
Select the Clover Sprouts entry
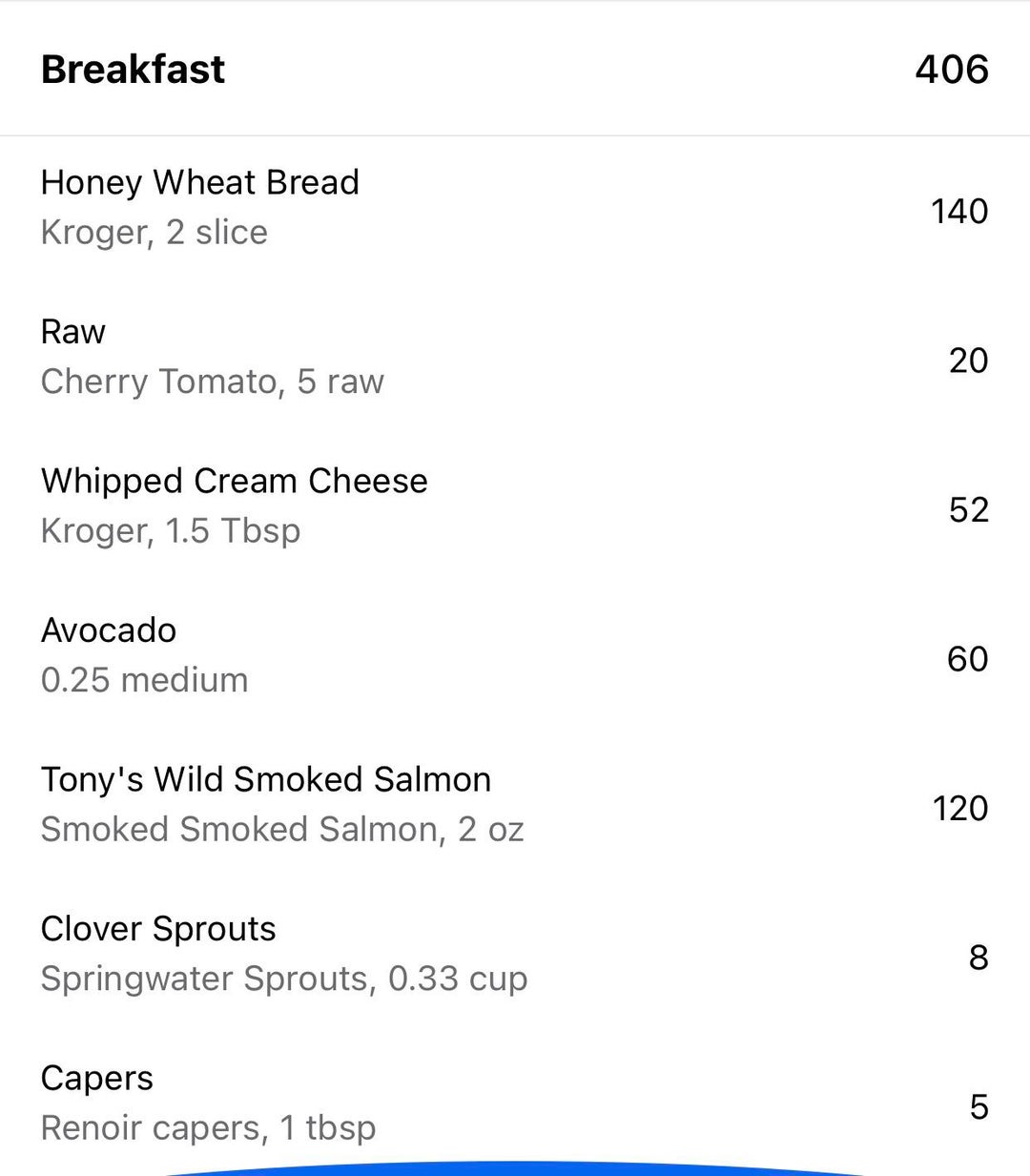pos(515,955)
